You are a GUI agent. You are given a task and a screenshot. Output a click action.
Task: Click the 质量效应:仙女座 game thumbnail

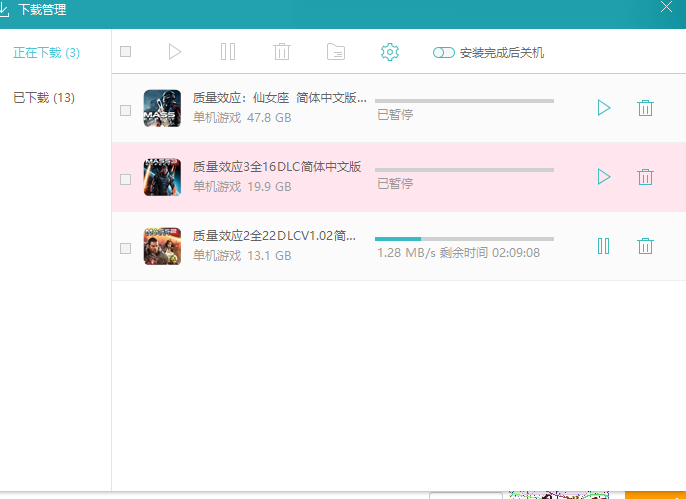click(162, 108)
